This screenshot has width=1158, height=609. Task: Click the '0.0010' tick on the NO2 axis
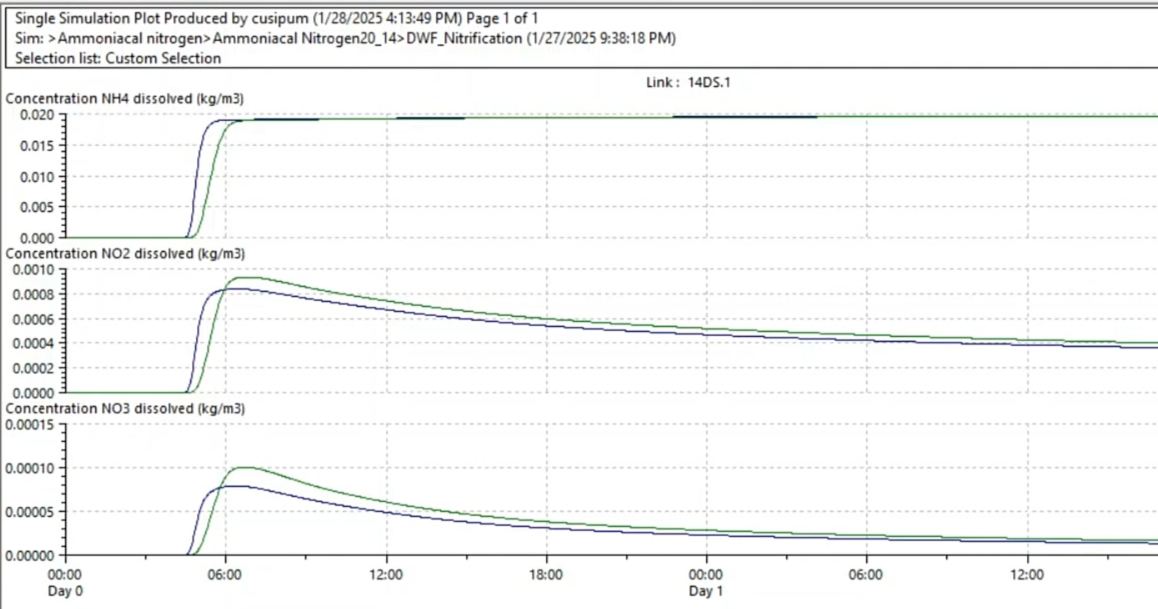click(x=33, y=270)
